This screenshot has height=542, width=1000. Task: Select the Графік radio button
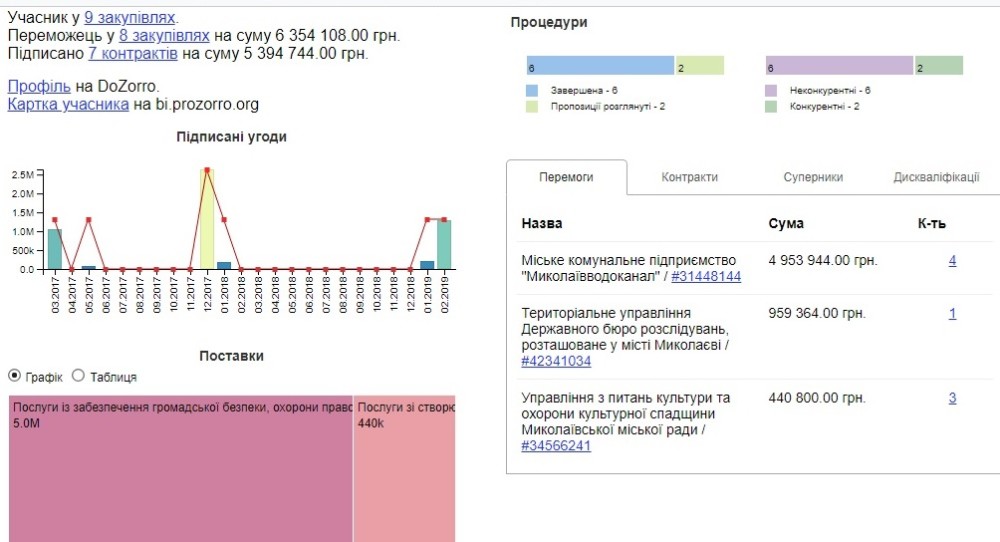click(x=14, y=376)
